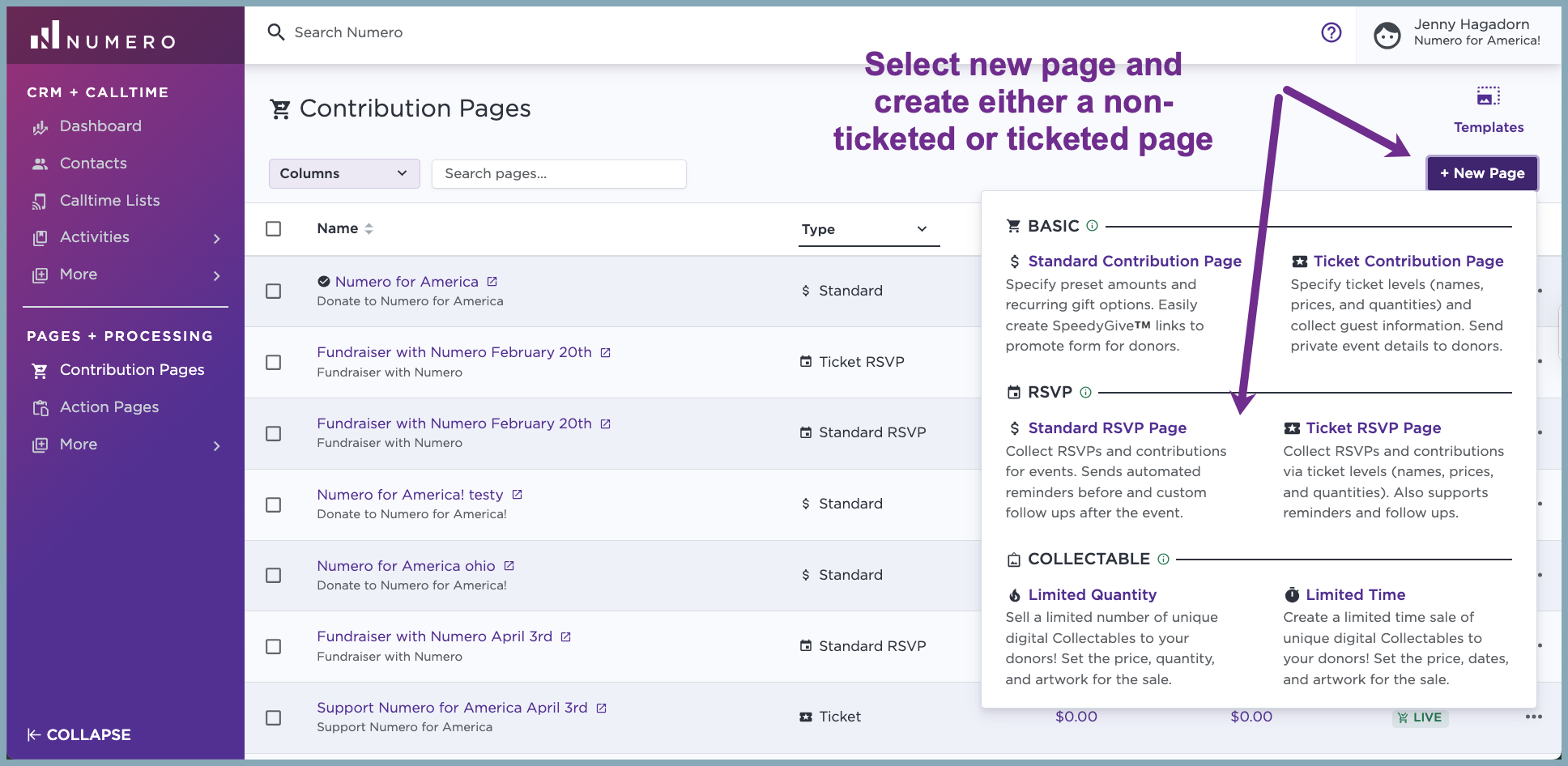The height and width of the screenshot is (766, 1568).
Task: Click the Contribution Pages cart icon in sidebar
Action: click(x=40, y=371)
